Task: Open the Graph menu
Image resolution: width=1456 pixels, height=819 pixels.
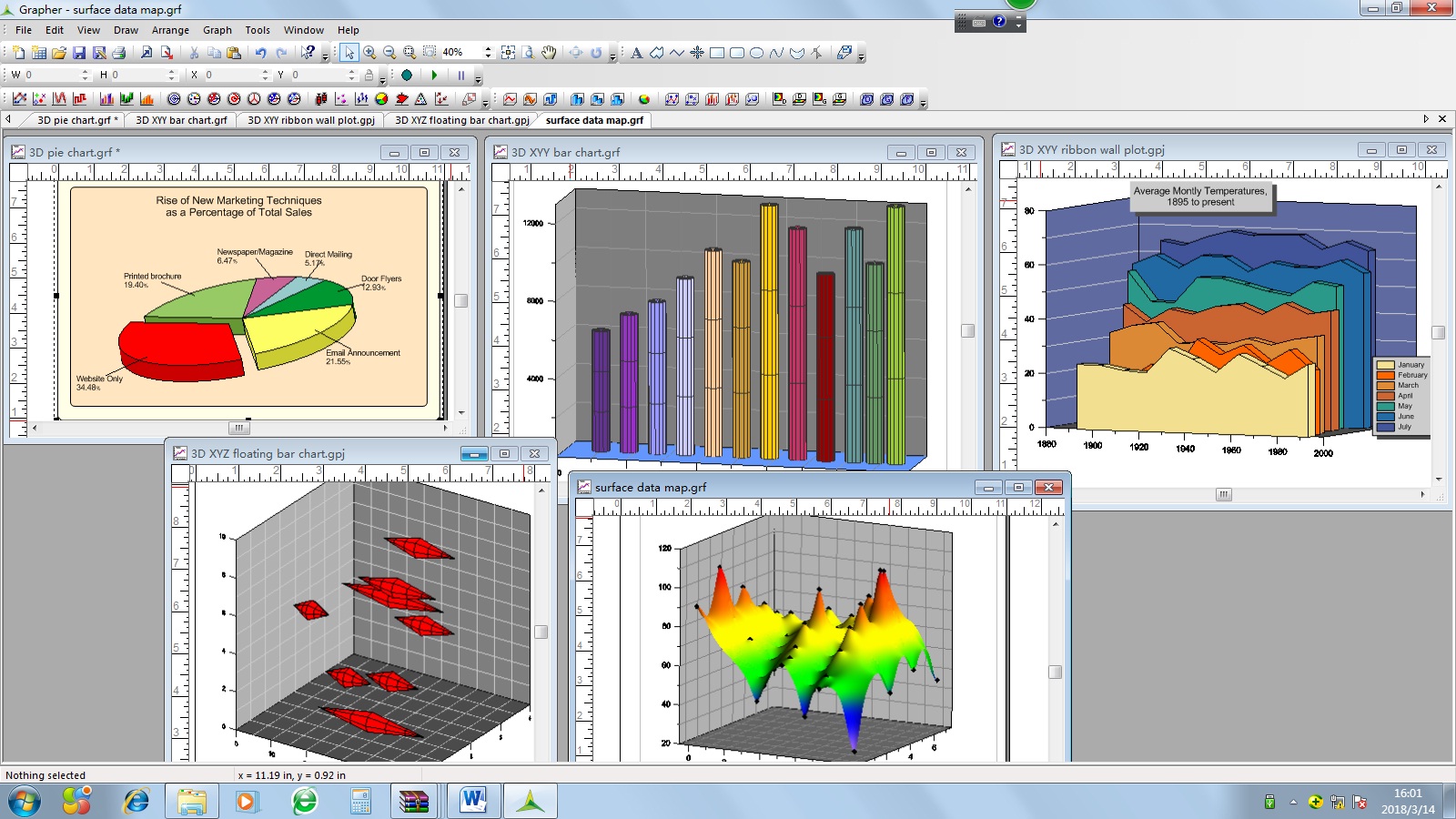Action: (217, 30)
